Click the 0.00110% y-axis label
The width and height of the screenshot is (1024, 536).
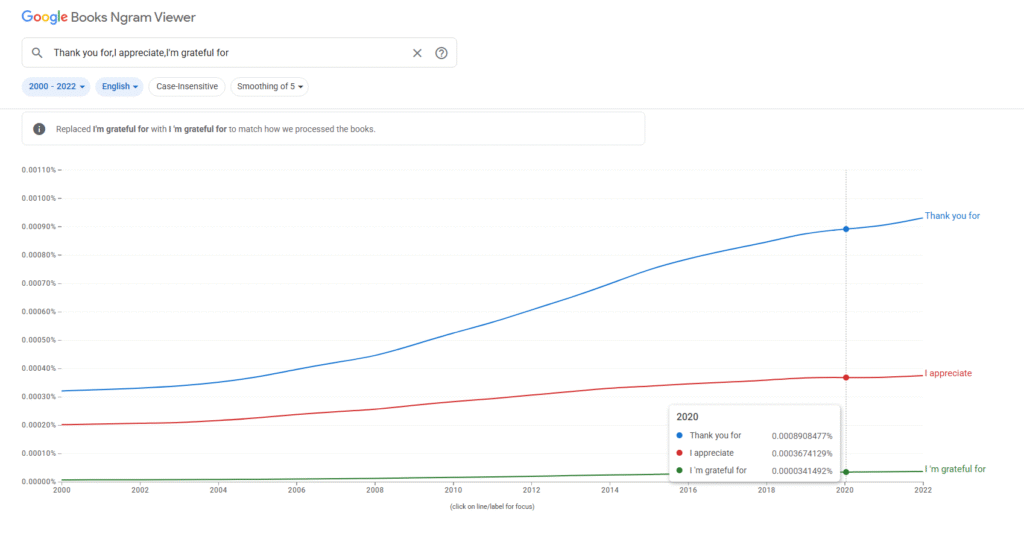[39, 170]
